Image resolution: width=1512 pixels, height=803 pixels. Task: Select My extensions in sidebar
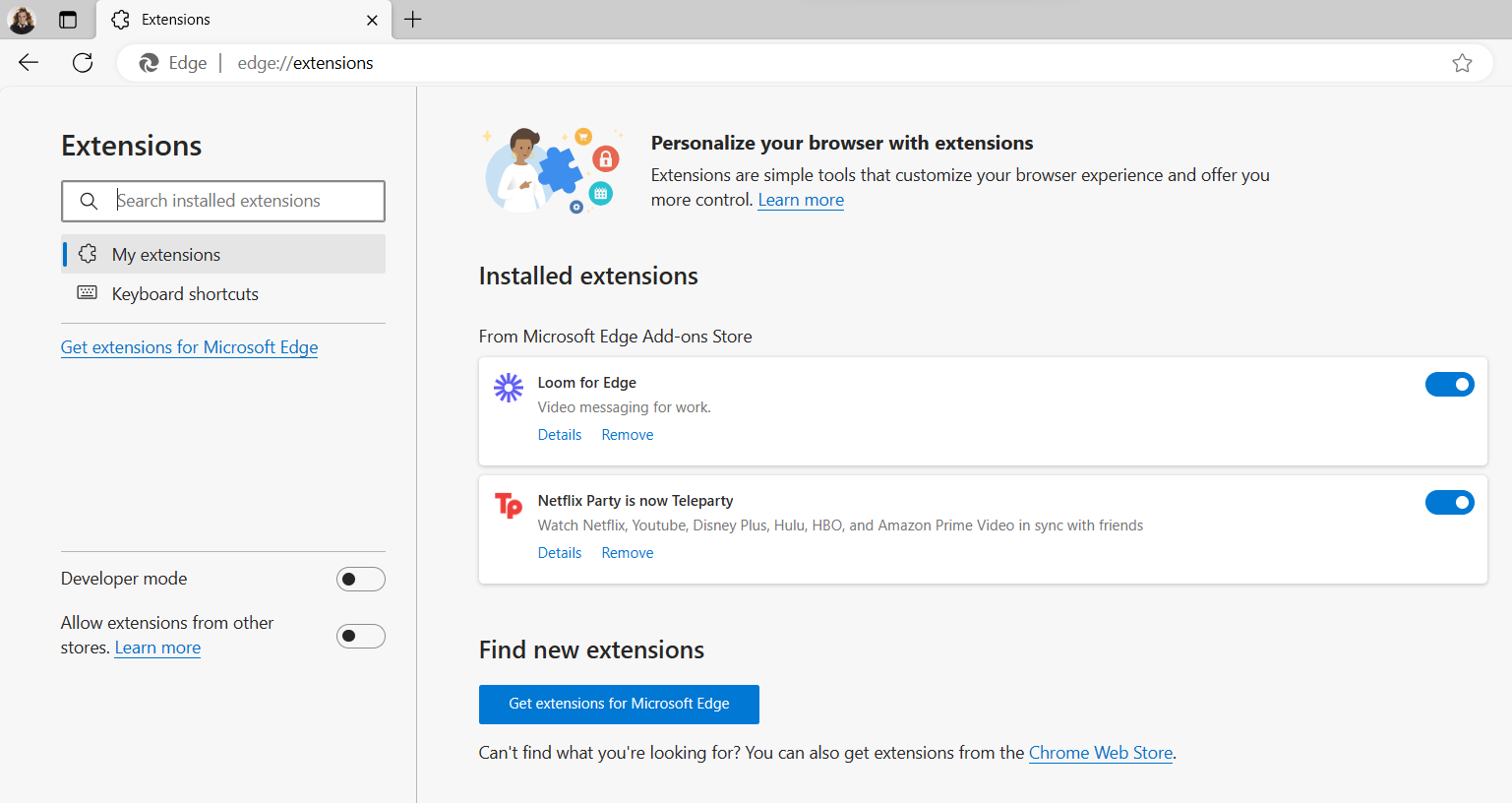(x=223, y=254)
